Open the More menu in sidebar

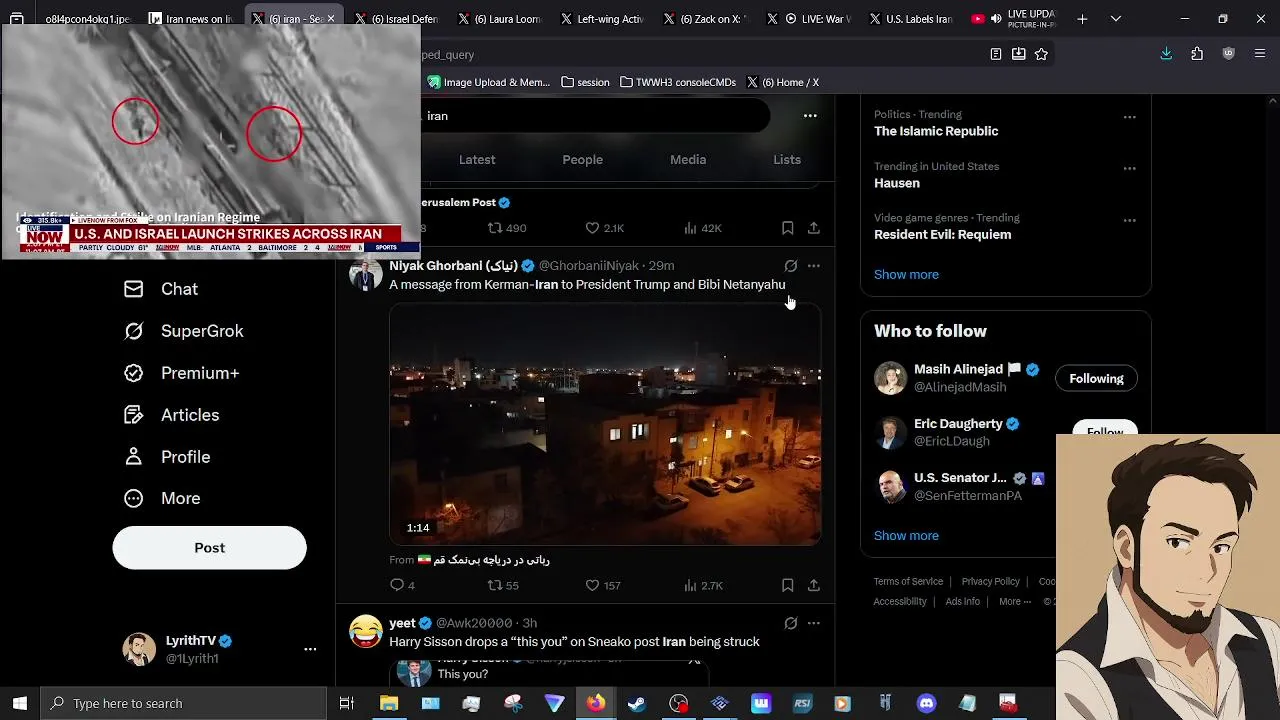[x=161, y=498]
